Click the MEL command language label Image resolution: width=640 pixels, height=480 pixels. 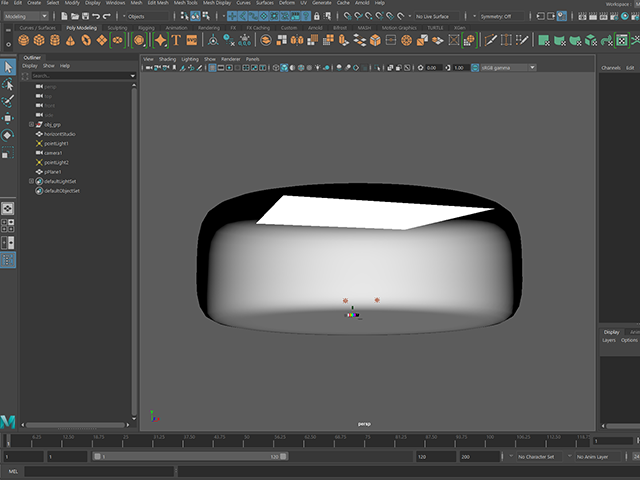(13, 471)
